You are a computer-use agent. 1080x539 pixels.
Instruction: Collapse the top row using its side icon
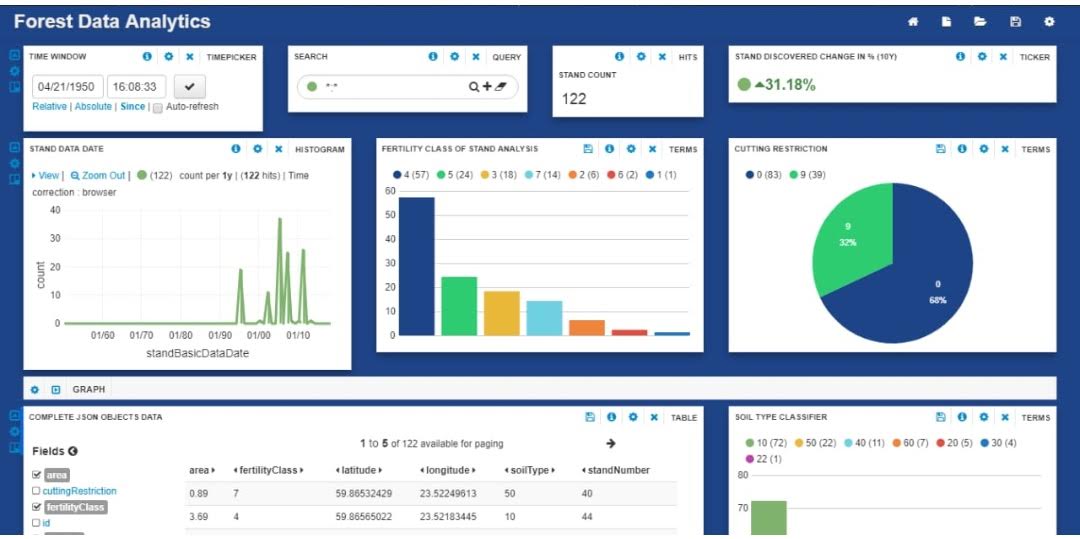coord(14,56)
